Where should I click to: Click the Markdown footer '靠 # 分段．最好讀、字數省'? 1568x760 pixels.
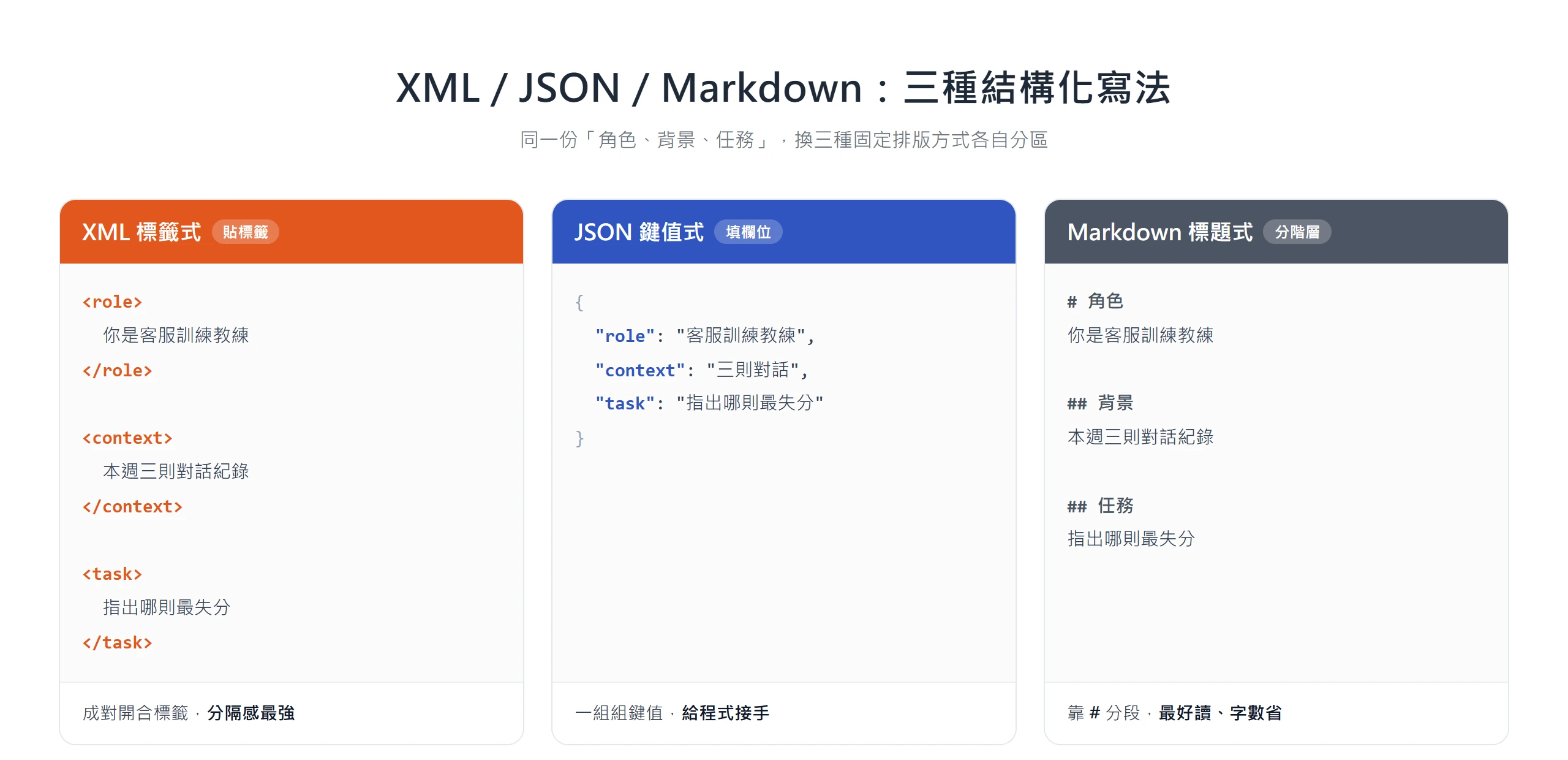pyautogui.click(x=1175, y=713)
